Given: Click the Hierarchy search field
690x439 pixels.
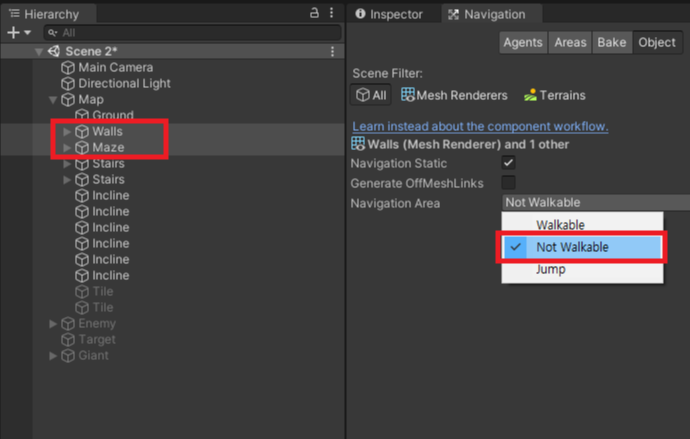Looking at the screenshot, I should tap(193, 33).
